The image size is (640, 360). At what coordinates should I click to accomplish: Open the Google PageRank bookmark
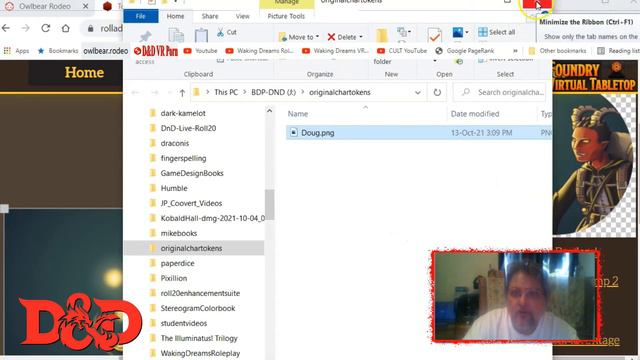pyautogui.click(x=464, y=51)
